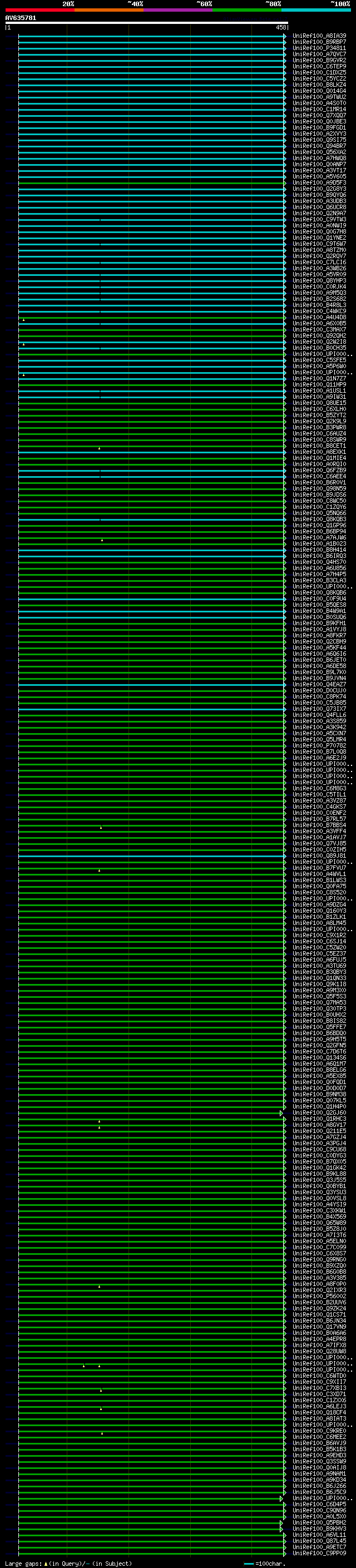Viewport: 356px width, 1568px height.
Task: Choose hit UniRef100_B0CH35
Action: pos(319,348)
